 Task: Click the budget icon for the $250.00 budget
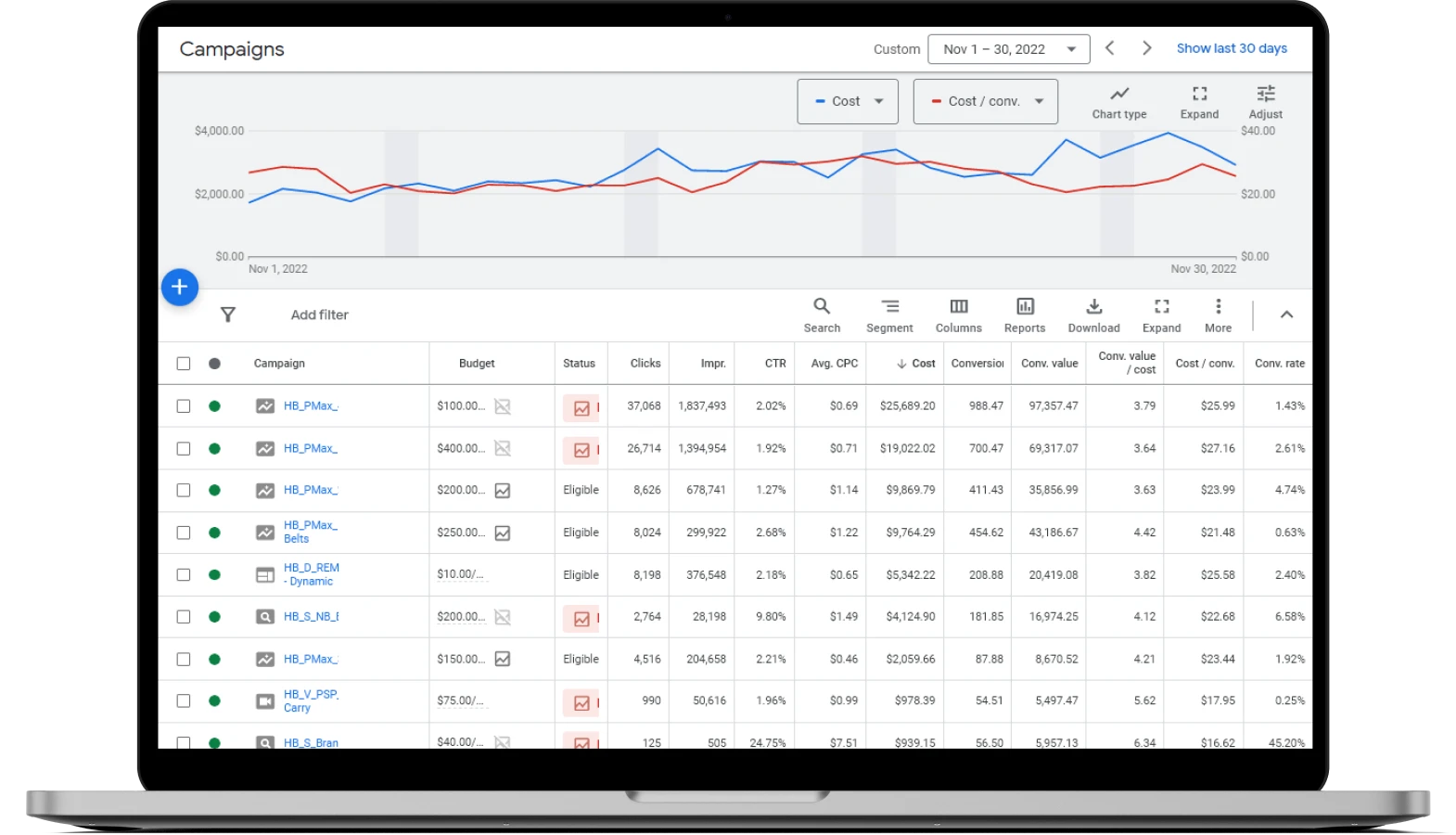click(x=503, y=533)
